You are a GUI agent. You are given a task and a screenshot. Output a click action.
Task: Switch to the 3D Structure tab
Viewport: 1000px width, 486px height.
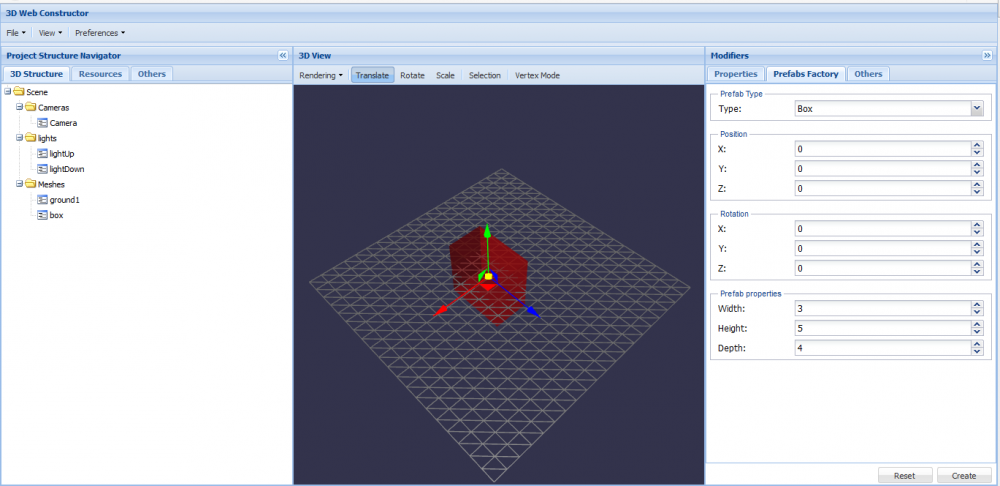(36, 74)
